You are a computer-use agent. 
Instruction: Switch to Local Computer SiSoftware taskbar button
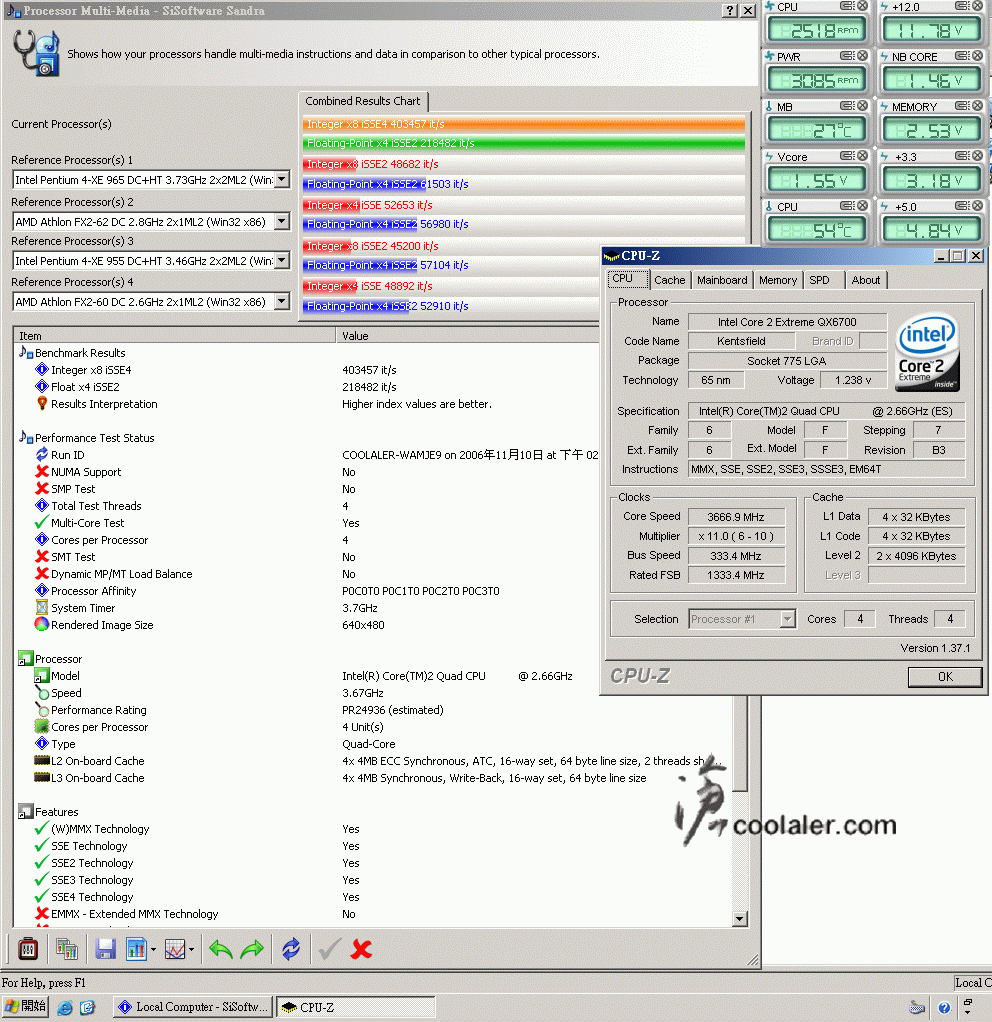coord(192,1007)
